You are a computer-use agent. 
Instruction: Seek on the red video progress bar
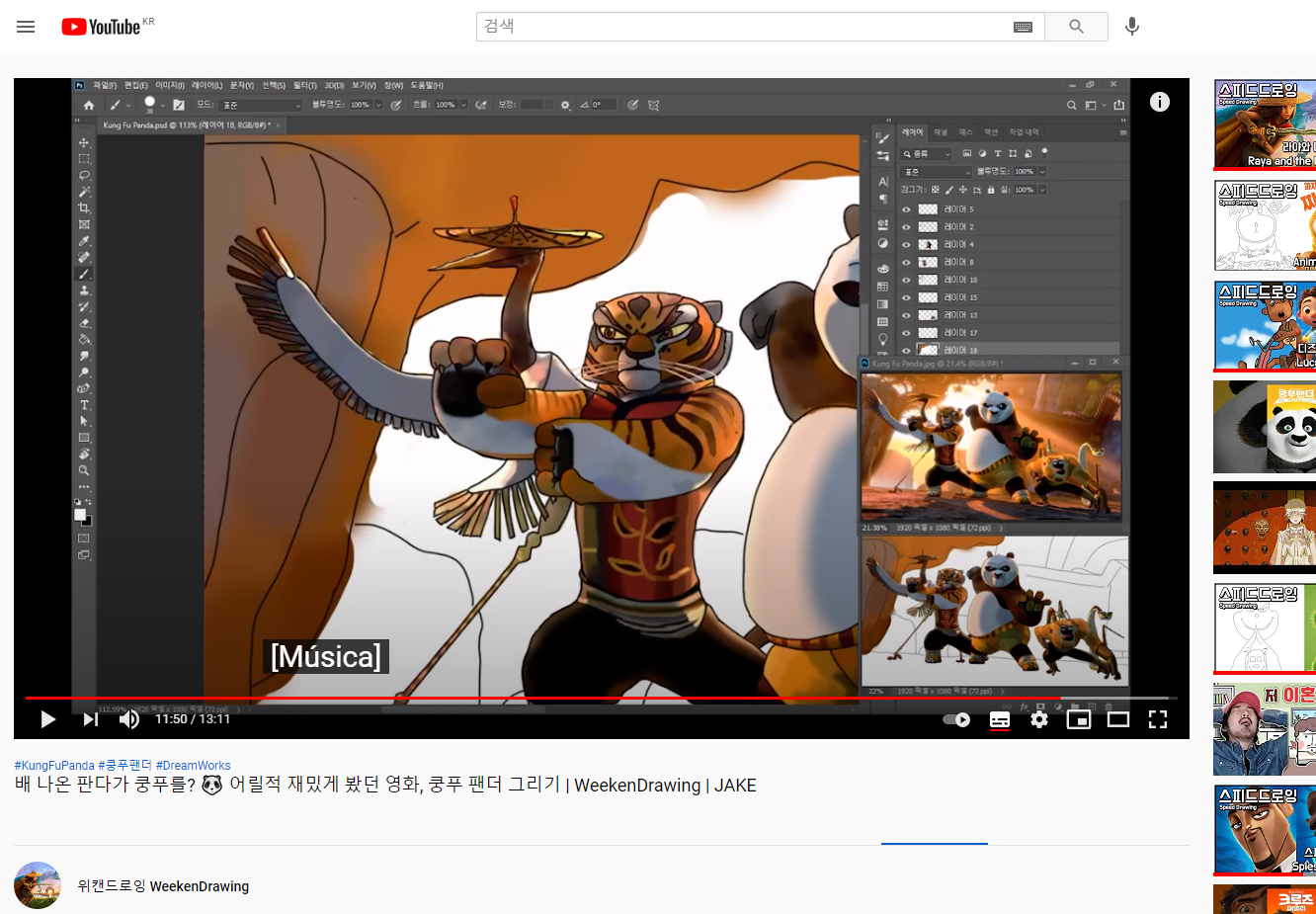[x=601, y=698]
